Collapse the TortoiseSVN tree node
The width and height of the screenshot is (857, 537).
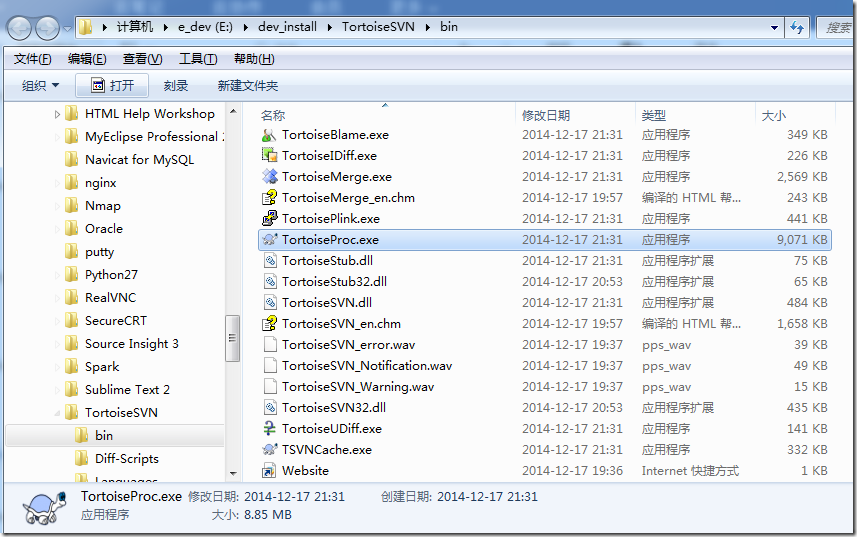[57, 413]
